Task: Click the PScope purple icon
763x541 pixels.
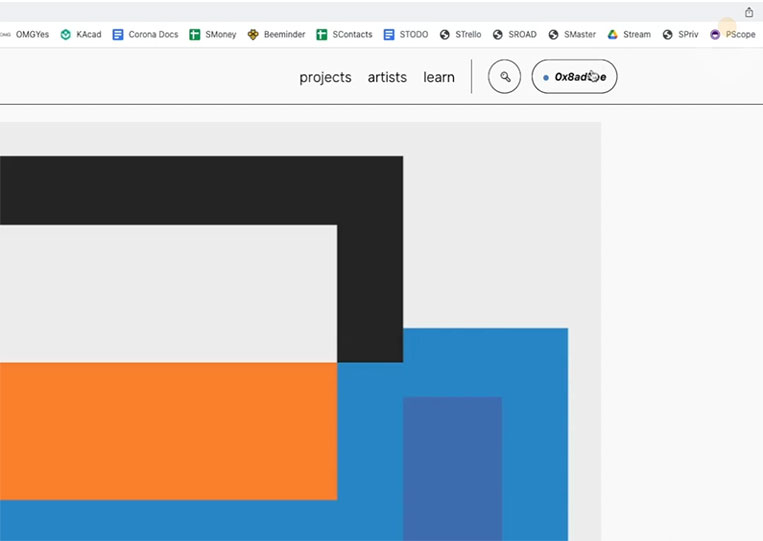Action: point(715,35)
